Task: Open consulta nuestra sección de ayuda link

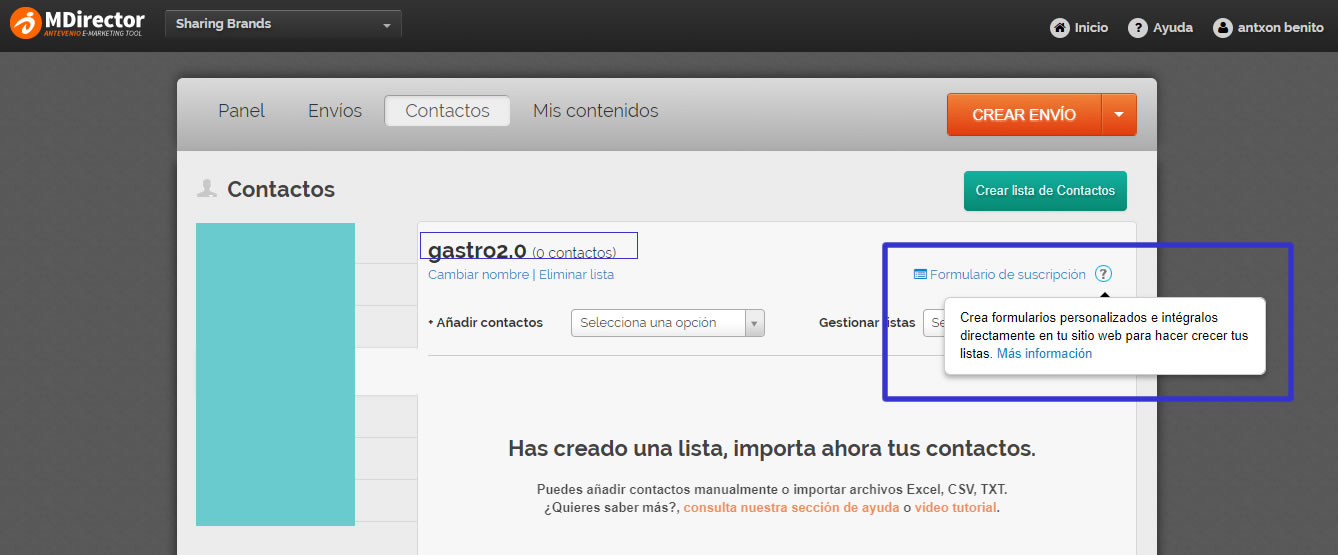Action: point(791,508)
